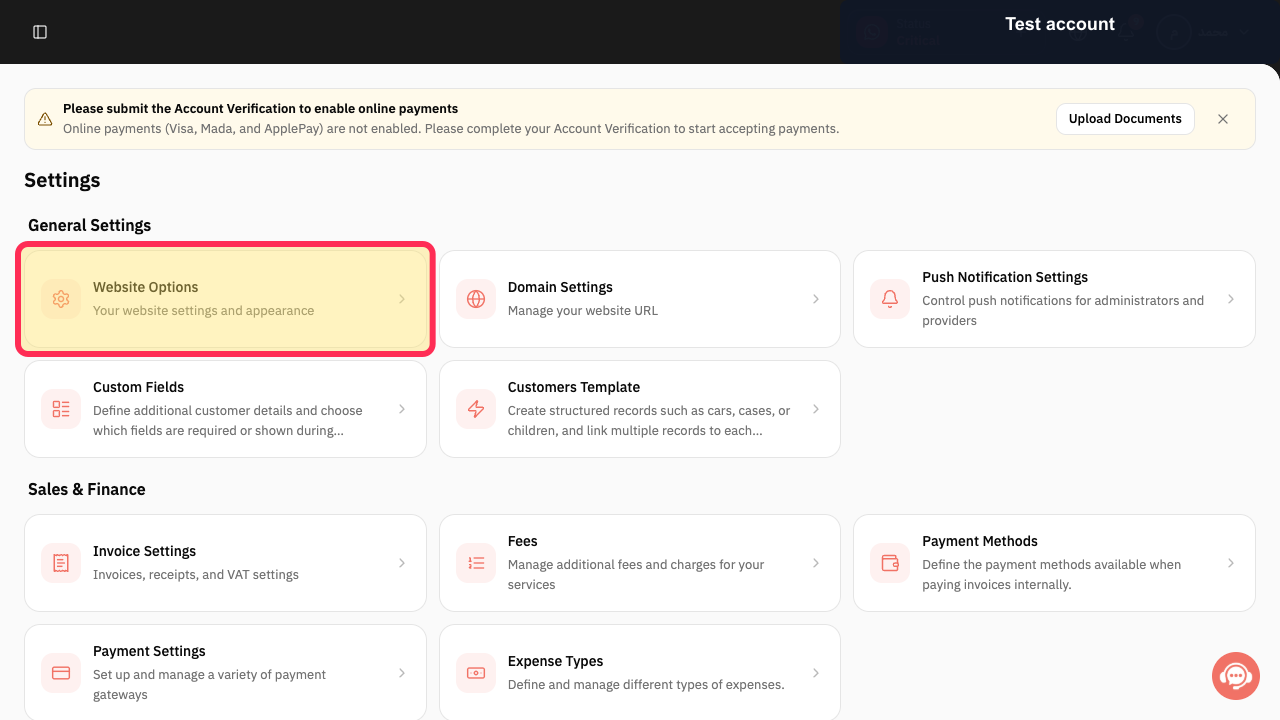Click the Upload Documents button
Image resolution: width=1280 pixels, height=720 pixels.
[1125, 119]
